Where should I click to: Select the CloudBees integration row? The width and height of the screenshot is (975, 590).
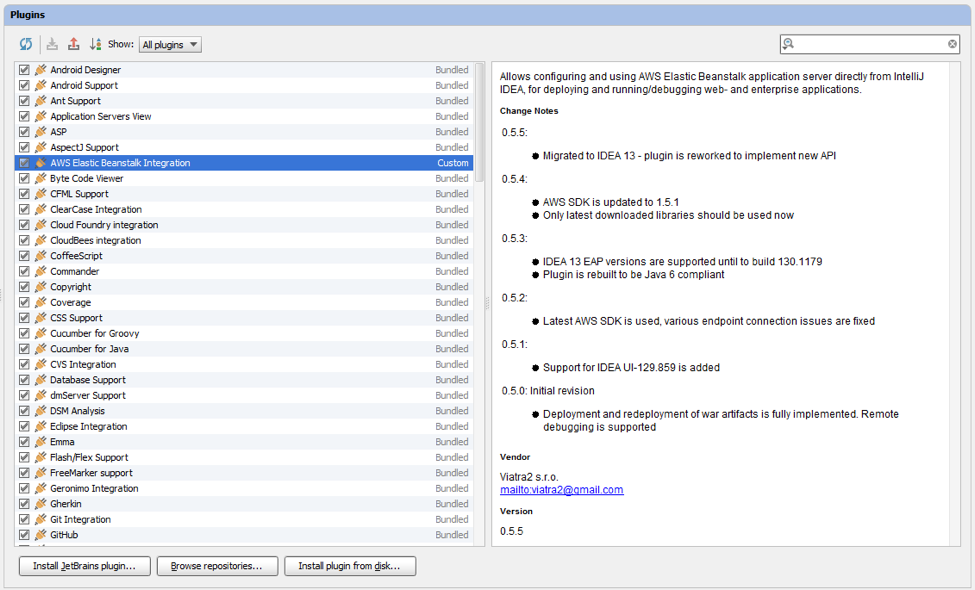coord(244,241)
